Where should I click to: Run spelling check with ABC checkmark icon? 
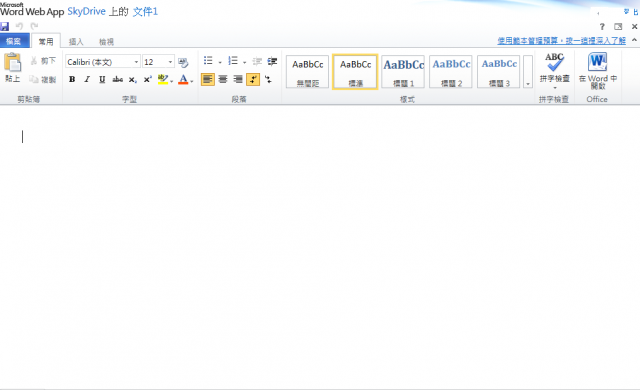click(554, 62)
